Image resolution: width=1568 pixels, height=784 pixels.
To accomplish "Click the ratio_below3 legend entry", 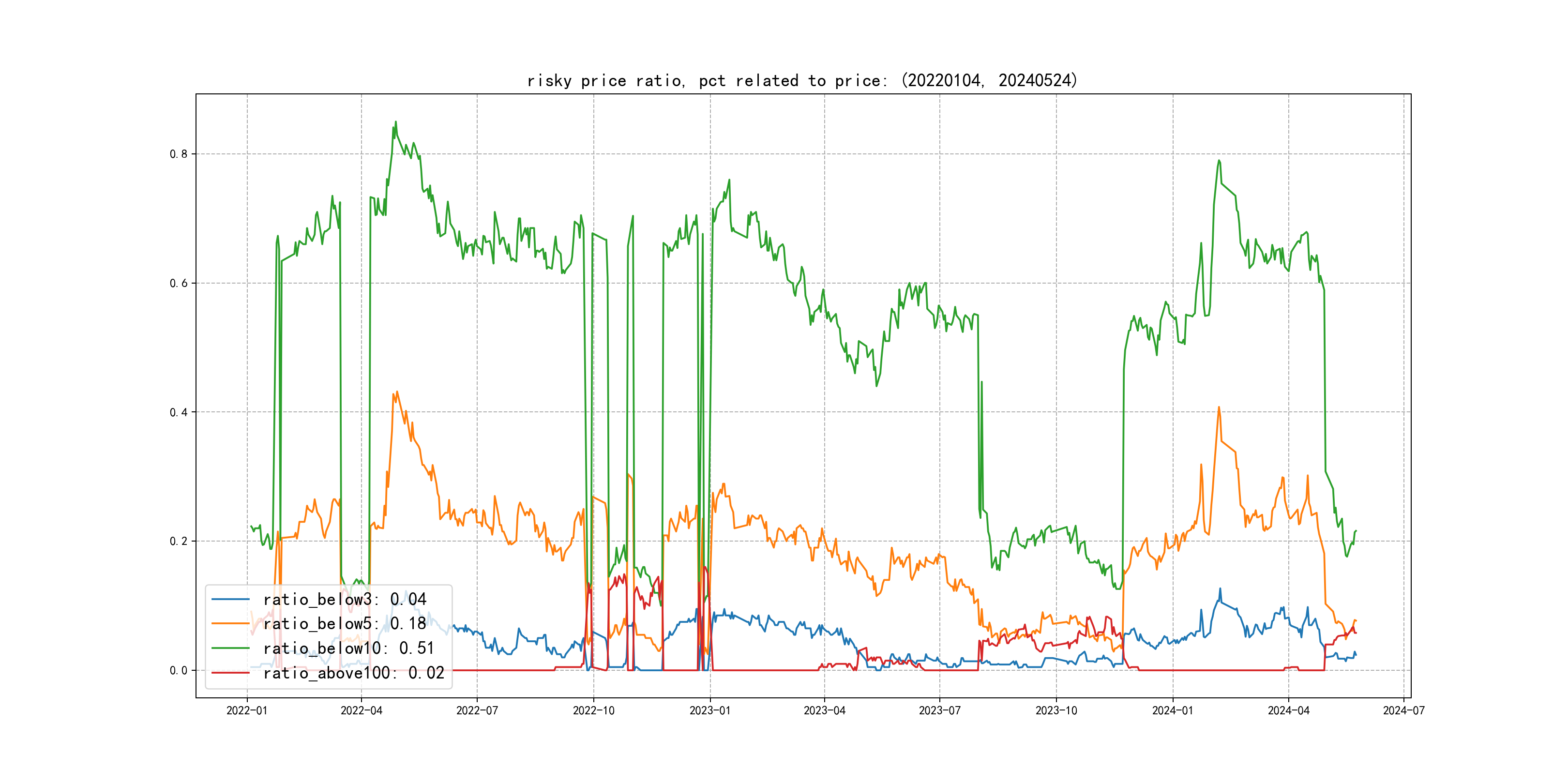I will click(345, 600).
